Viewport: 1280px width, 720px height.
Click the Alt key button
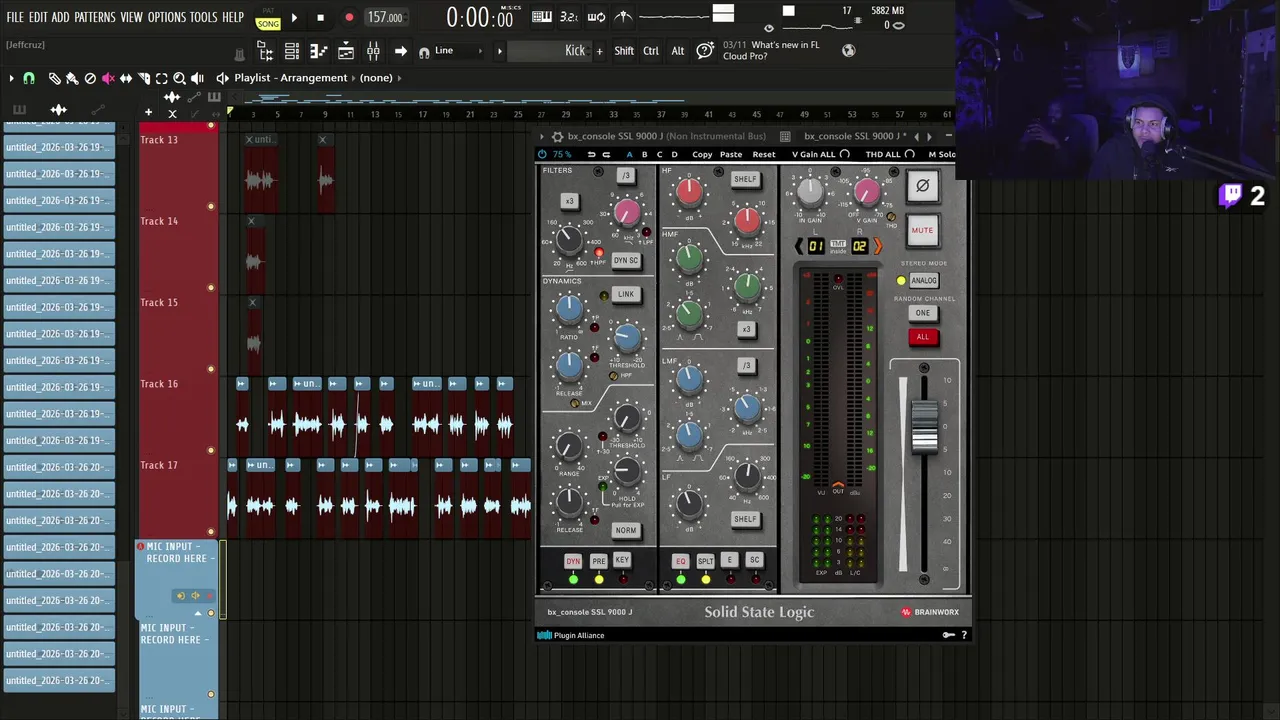(x=678, y=51)
